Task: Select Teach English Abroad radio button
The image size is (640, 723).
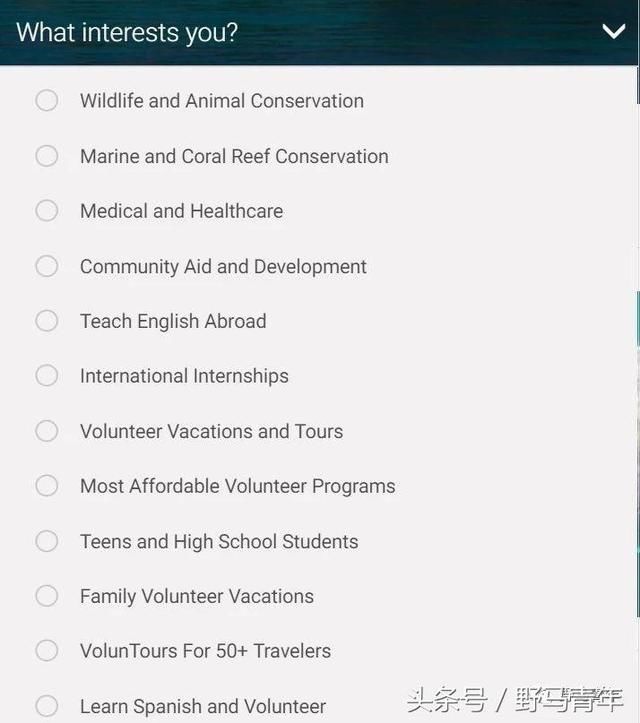Action: point(47,321)
